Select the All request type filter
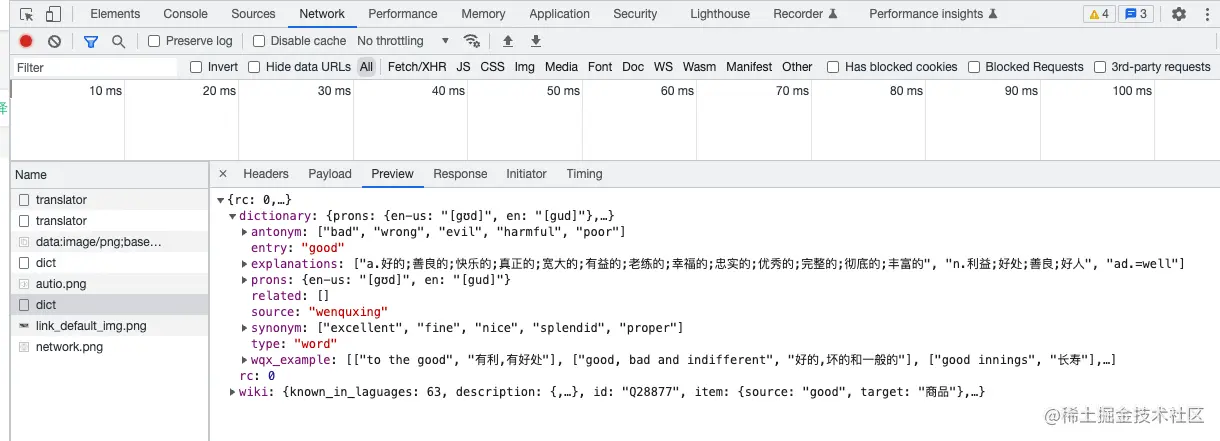 coord(367,67)
